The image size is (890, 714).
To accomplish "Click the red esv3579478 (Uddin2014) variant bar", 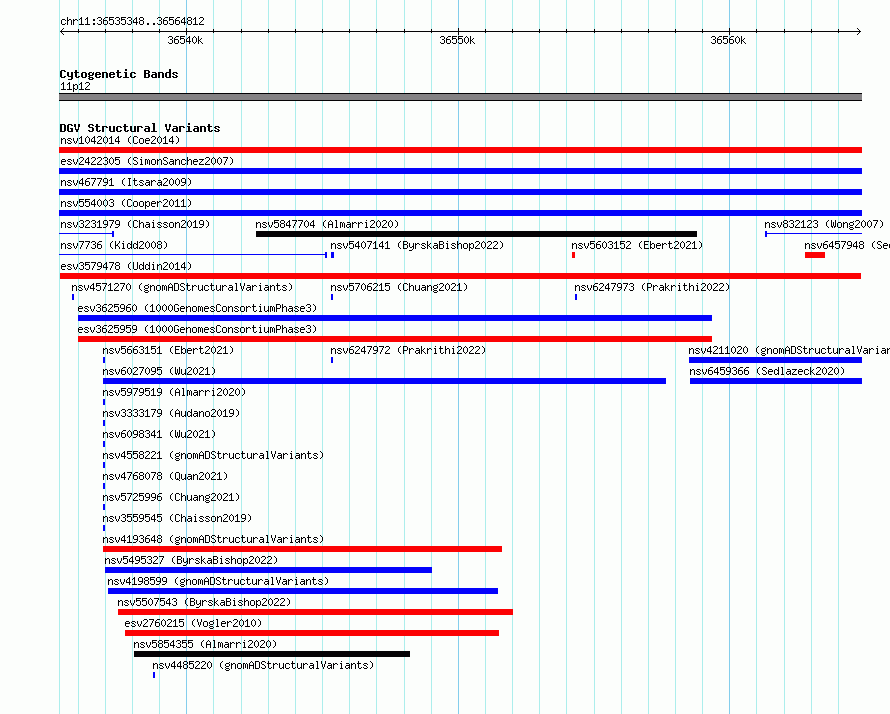I will point(460,276).
